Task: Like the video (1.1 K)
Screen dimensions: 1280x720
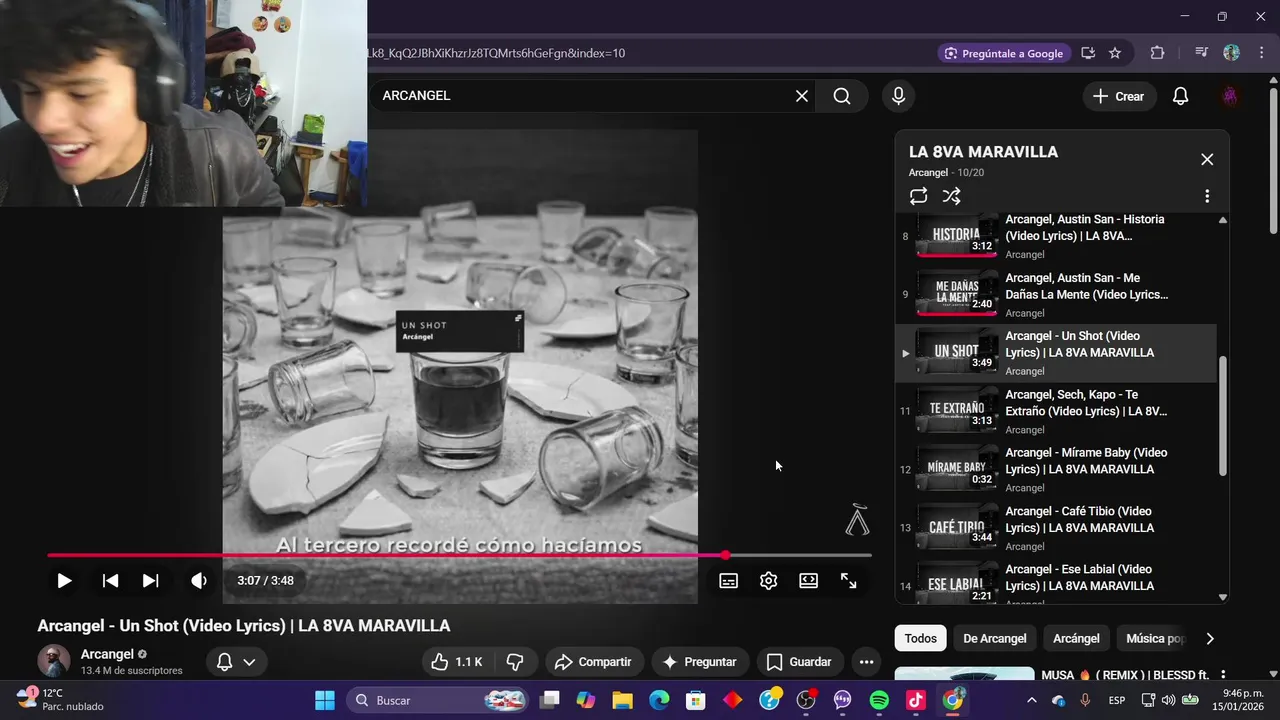Action: pos(457,662)
